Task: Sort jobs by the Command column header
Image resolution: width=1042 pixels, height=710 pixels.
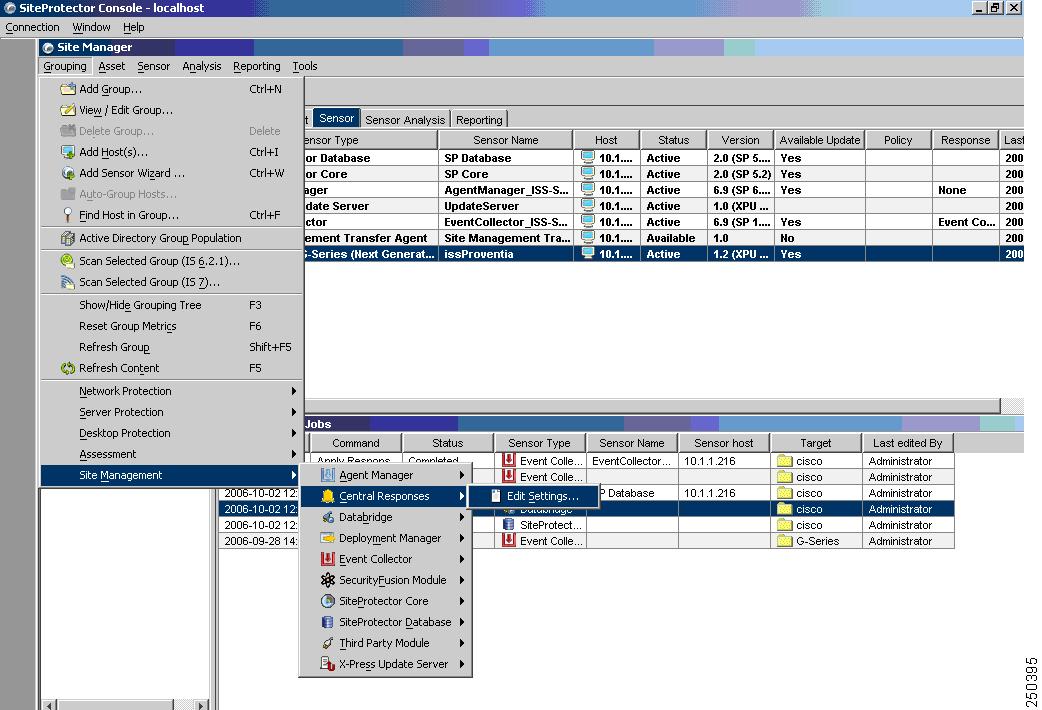Action: pos(356,443)
